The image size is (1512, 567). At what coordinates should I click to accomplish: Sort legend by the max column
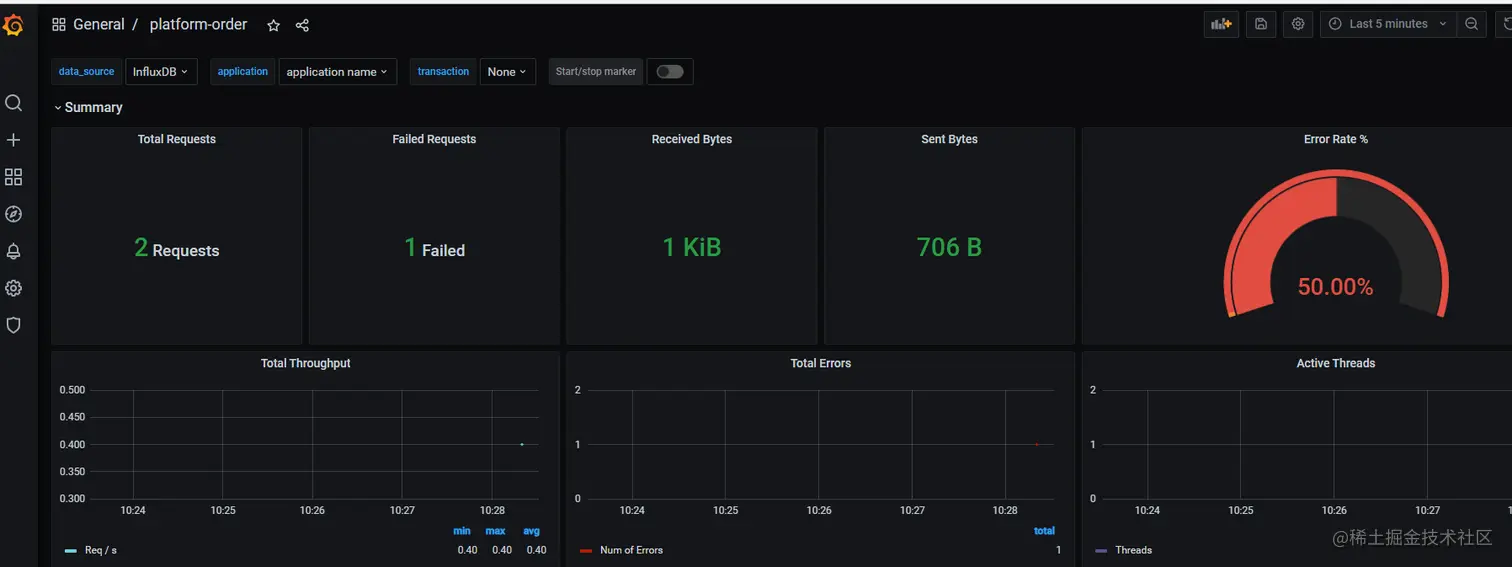point(495,531)
